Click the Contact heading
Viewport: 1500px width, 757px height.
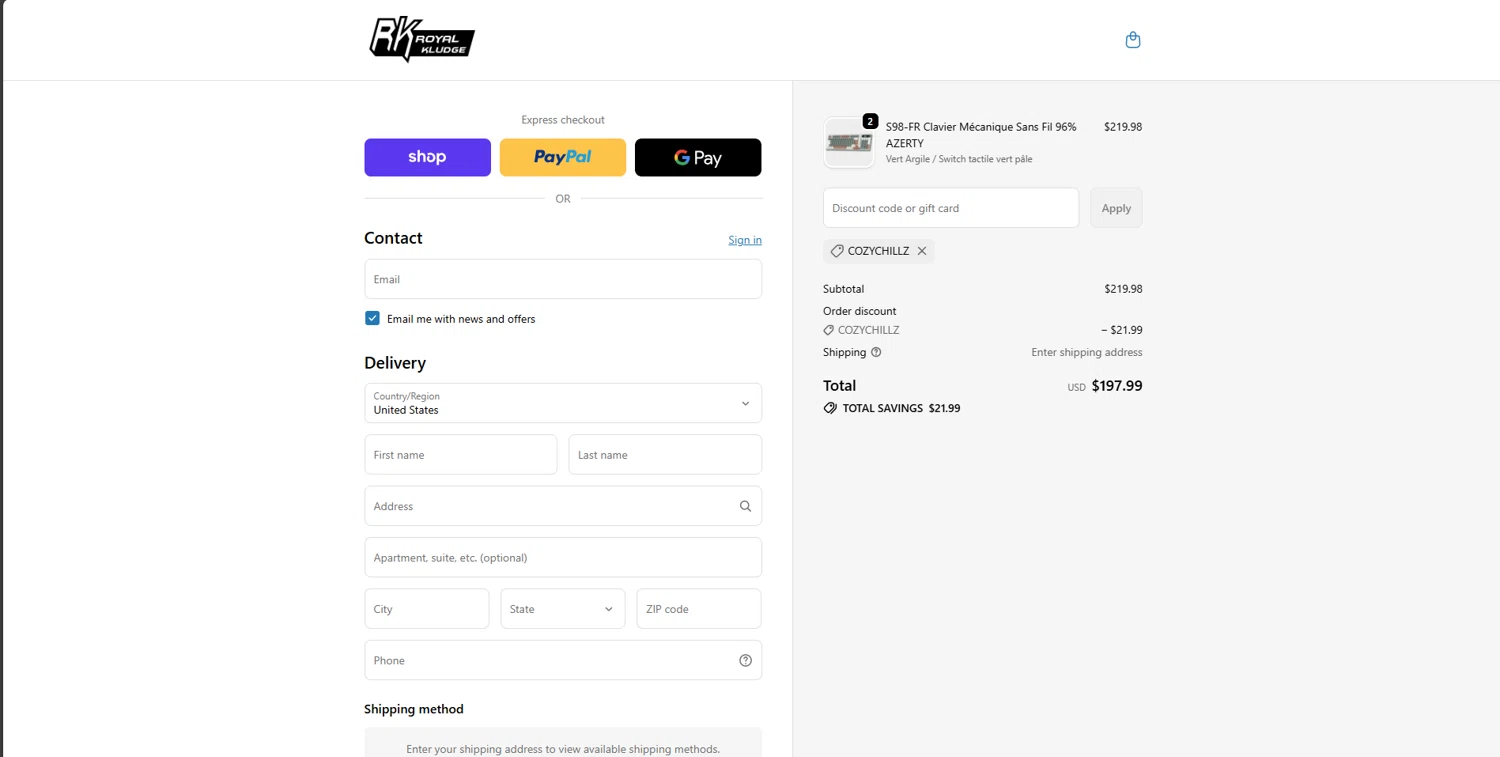tap(393, 238)
